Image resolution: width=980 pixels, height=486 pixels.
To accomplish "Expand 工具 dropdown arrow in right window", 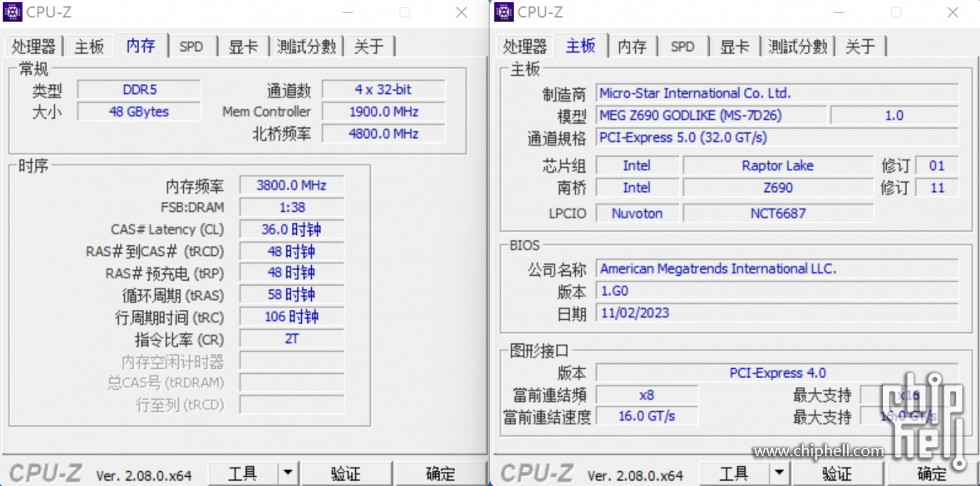I will [x=779, y=474].
